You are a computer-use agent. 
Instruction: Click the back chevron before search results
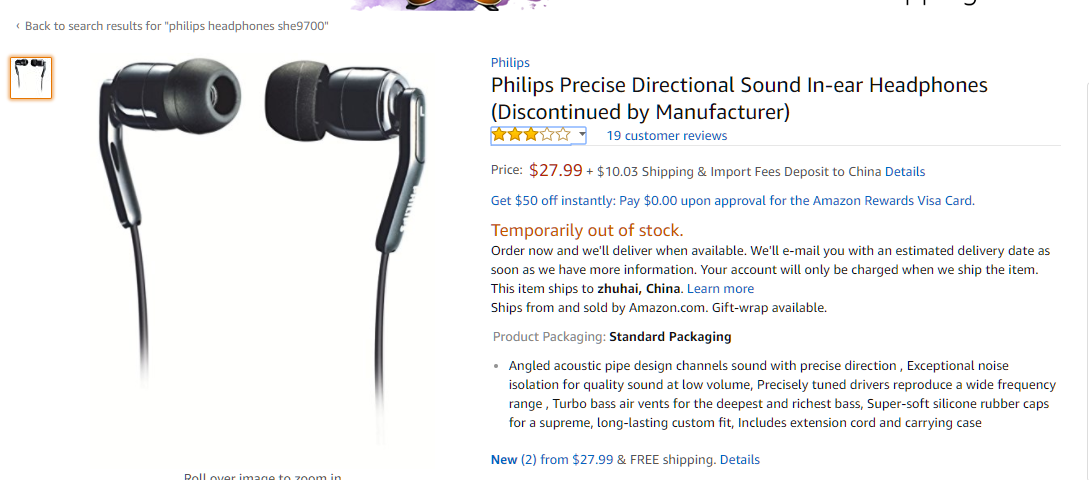coord(17,26)
